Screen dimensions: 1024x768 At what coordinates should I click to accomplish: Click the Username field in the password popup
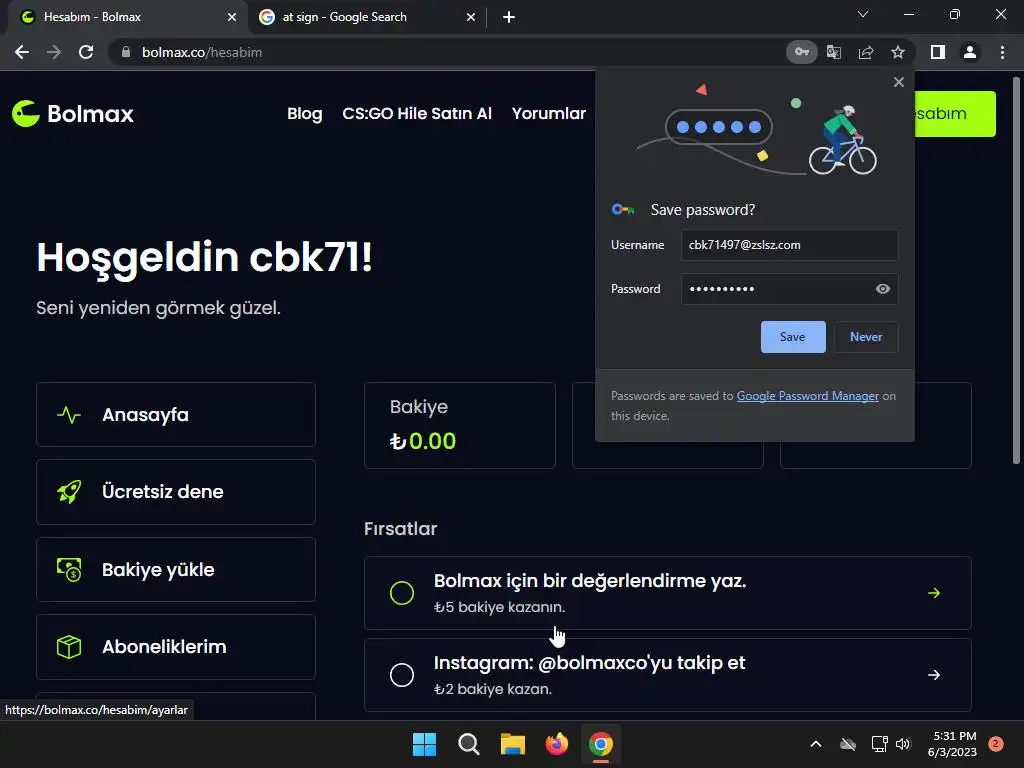click(x=789, y=245)
